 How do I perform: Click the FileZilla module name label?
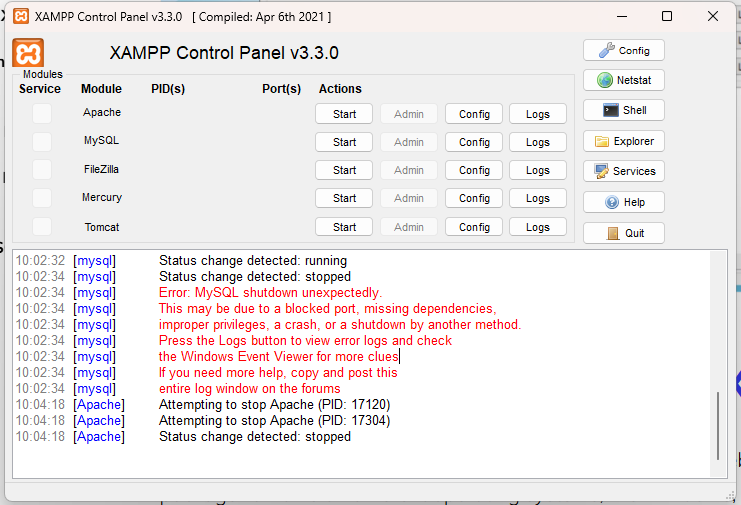101,169
